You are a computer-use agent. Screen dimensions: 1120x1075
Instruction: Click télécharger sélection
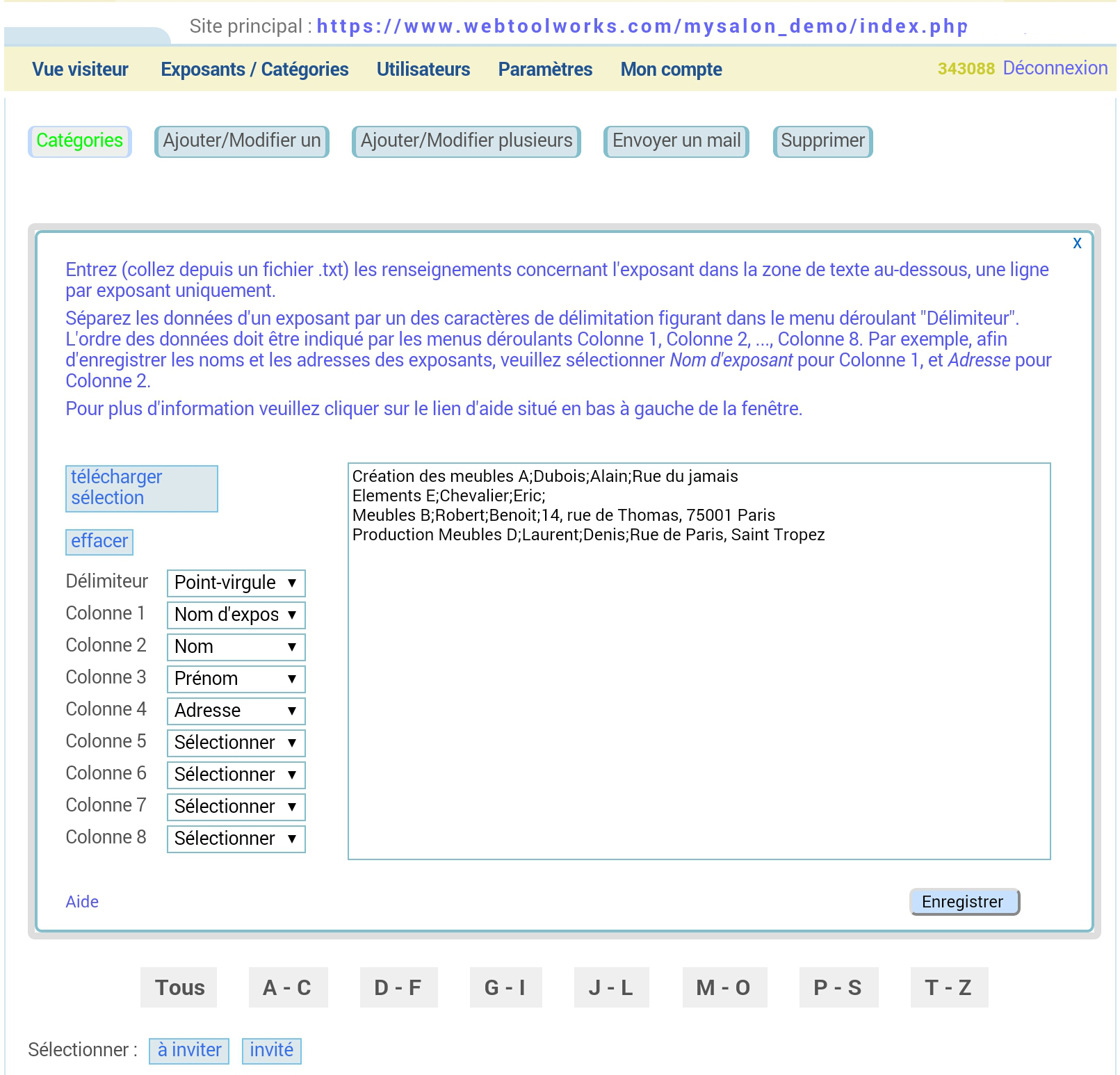(x=141, y=488)
